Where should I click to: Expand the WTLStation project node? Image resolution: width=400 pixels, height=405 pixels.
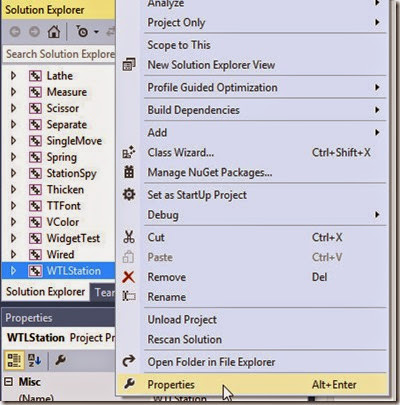pos(13,271)
